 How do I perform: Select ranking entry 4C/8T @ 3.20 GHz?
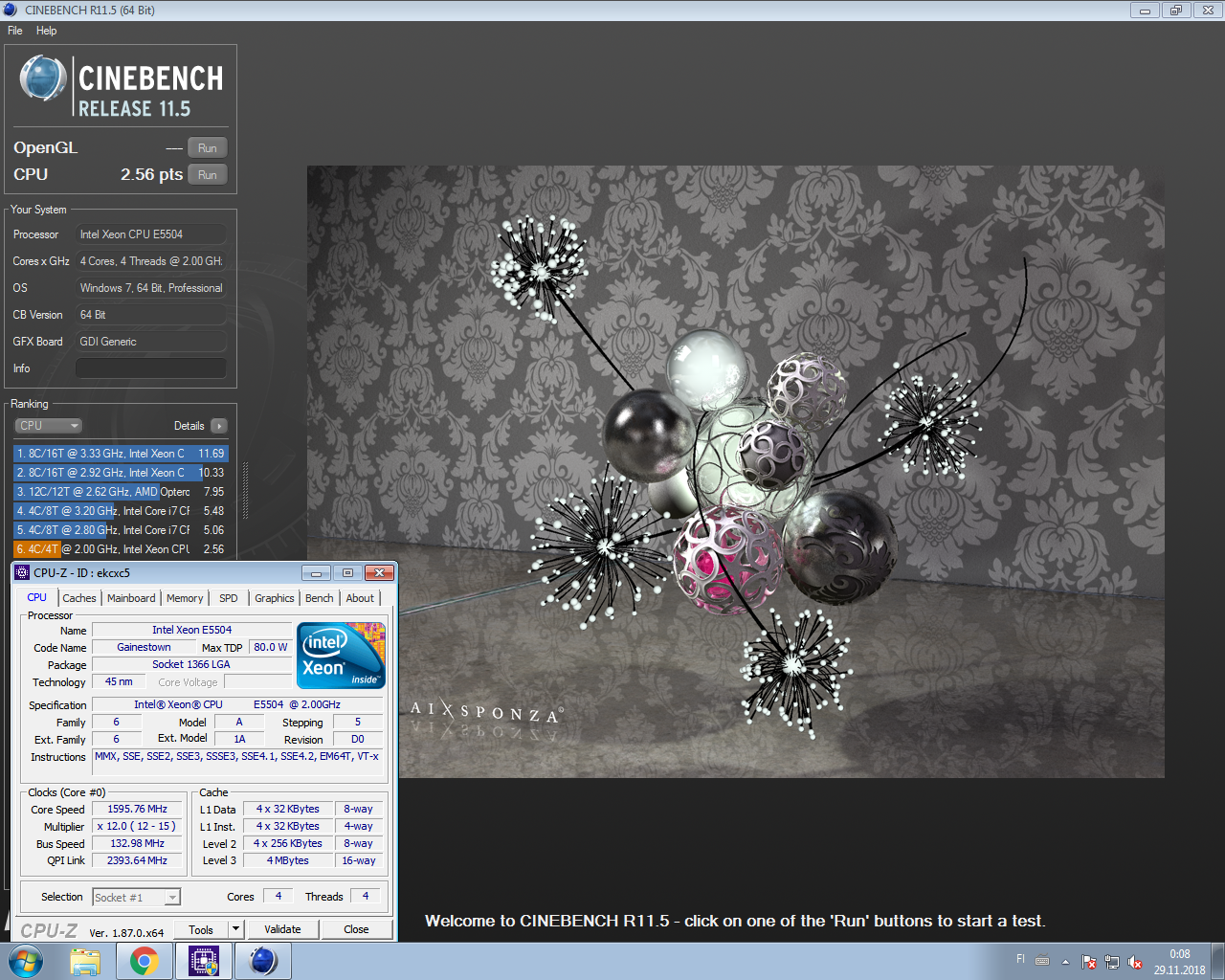[121, 511]
